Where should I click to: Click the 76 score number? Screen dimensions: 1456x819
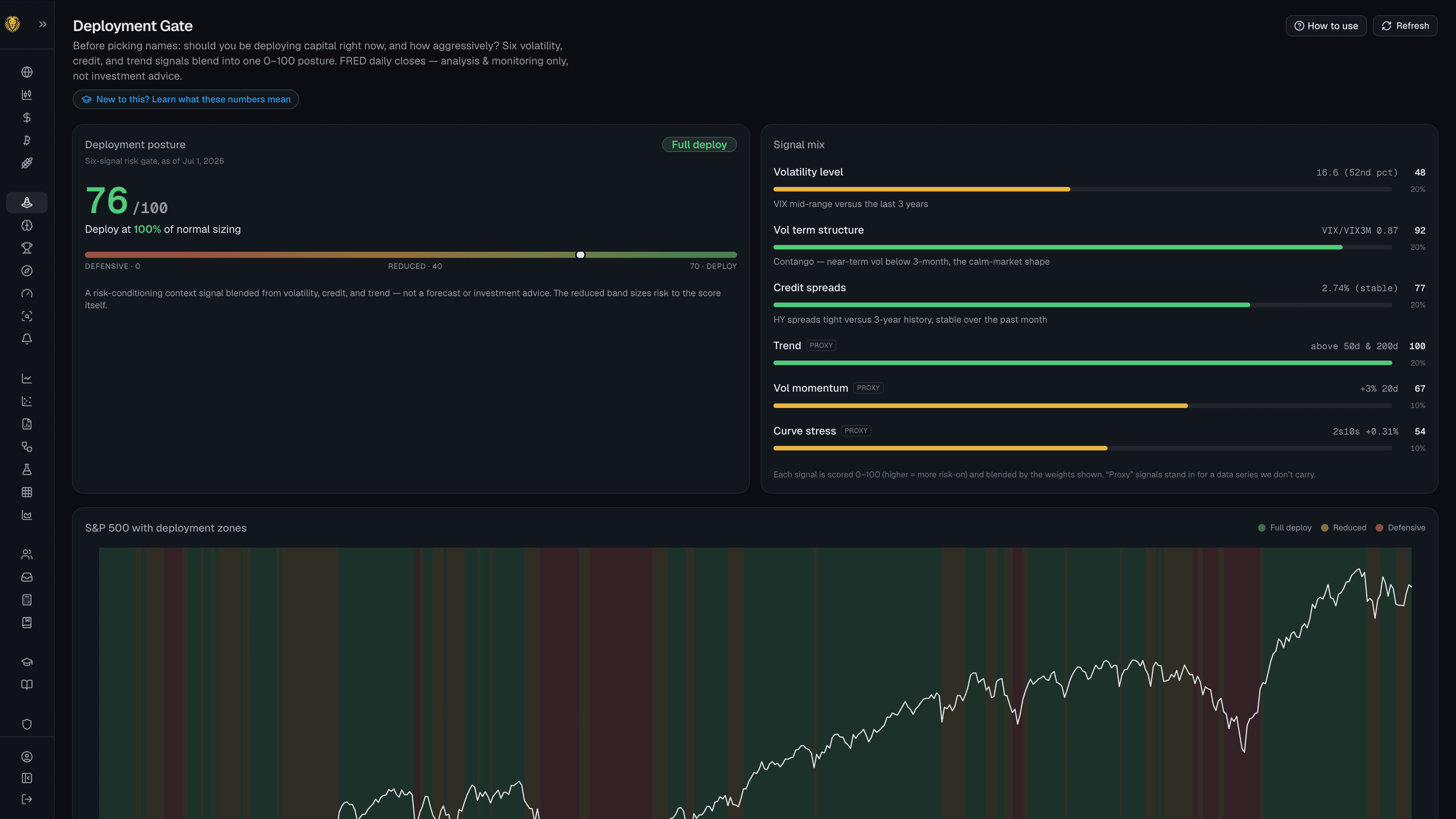(107, 201)
